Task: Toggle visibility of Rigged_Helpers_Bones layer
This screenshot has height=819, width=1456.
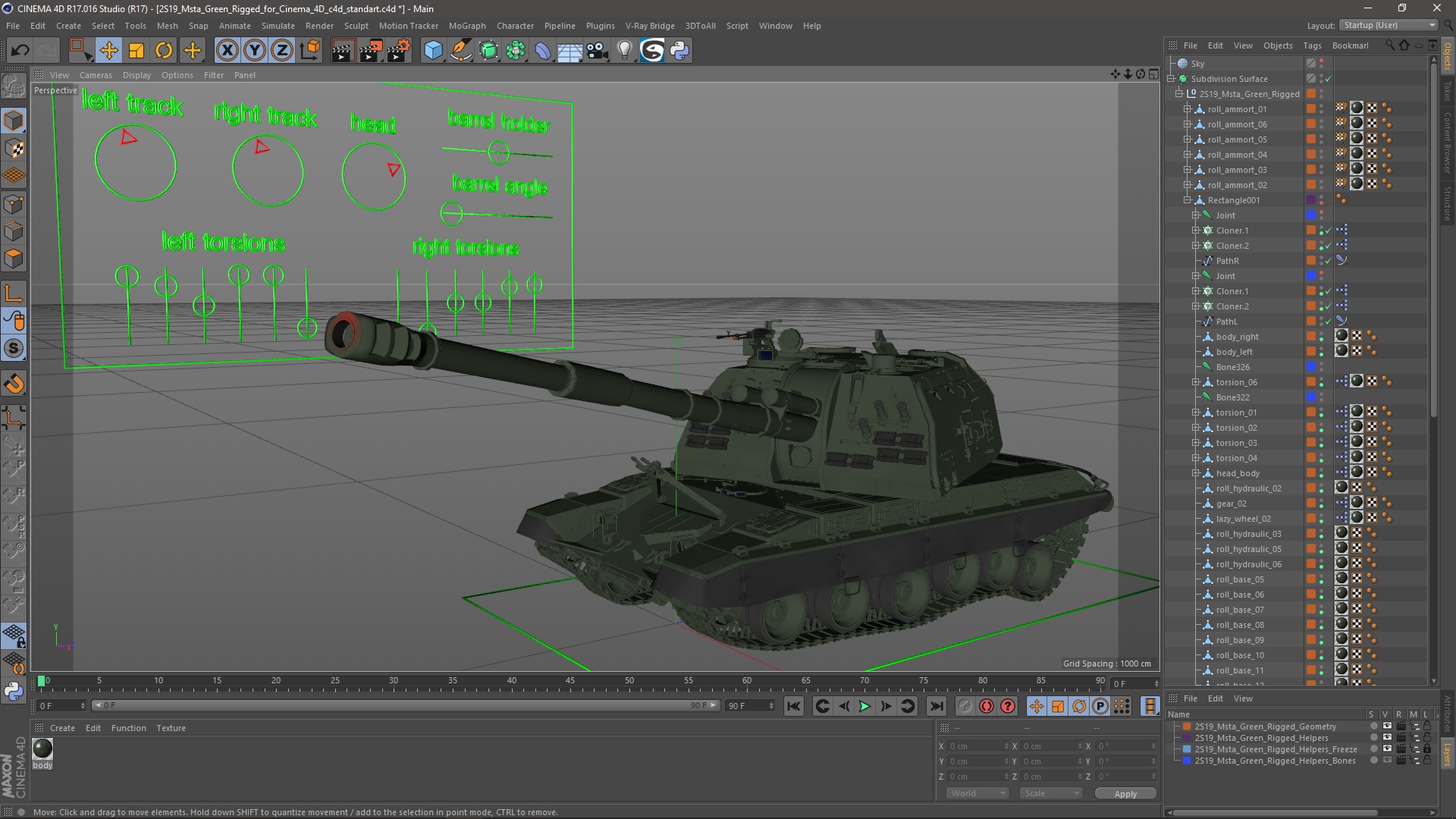Action: (x=1386, y=761)
